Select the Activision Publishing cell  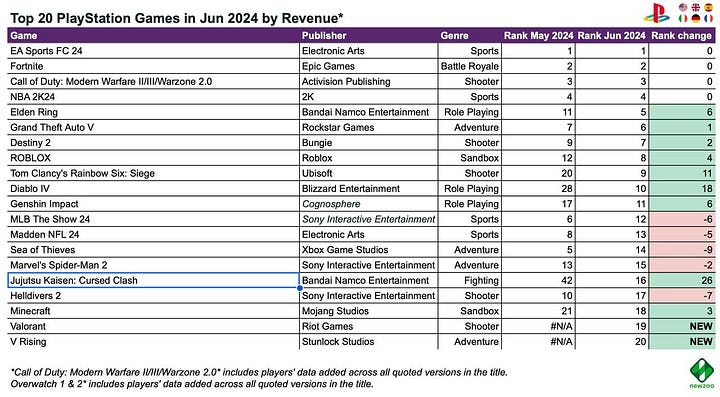[x=368, y=81]
